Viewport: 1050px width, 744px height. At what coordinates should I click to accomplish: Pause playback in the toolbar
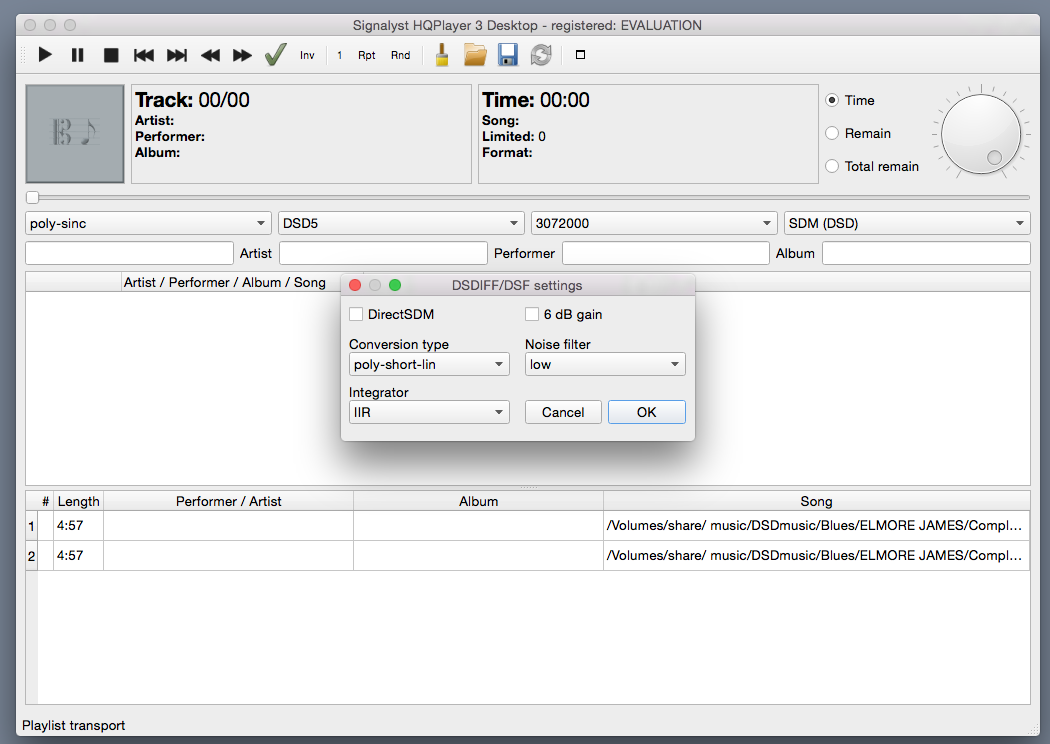click(78, 55)
